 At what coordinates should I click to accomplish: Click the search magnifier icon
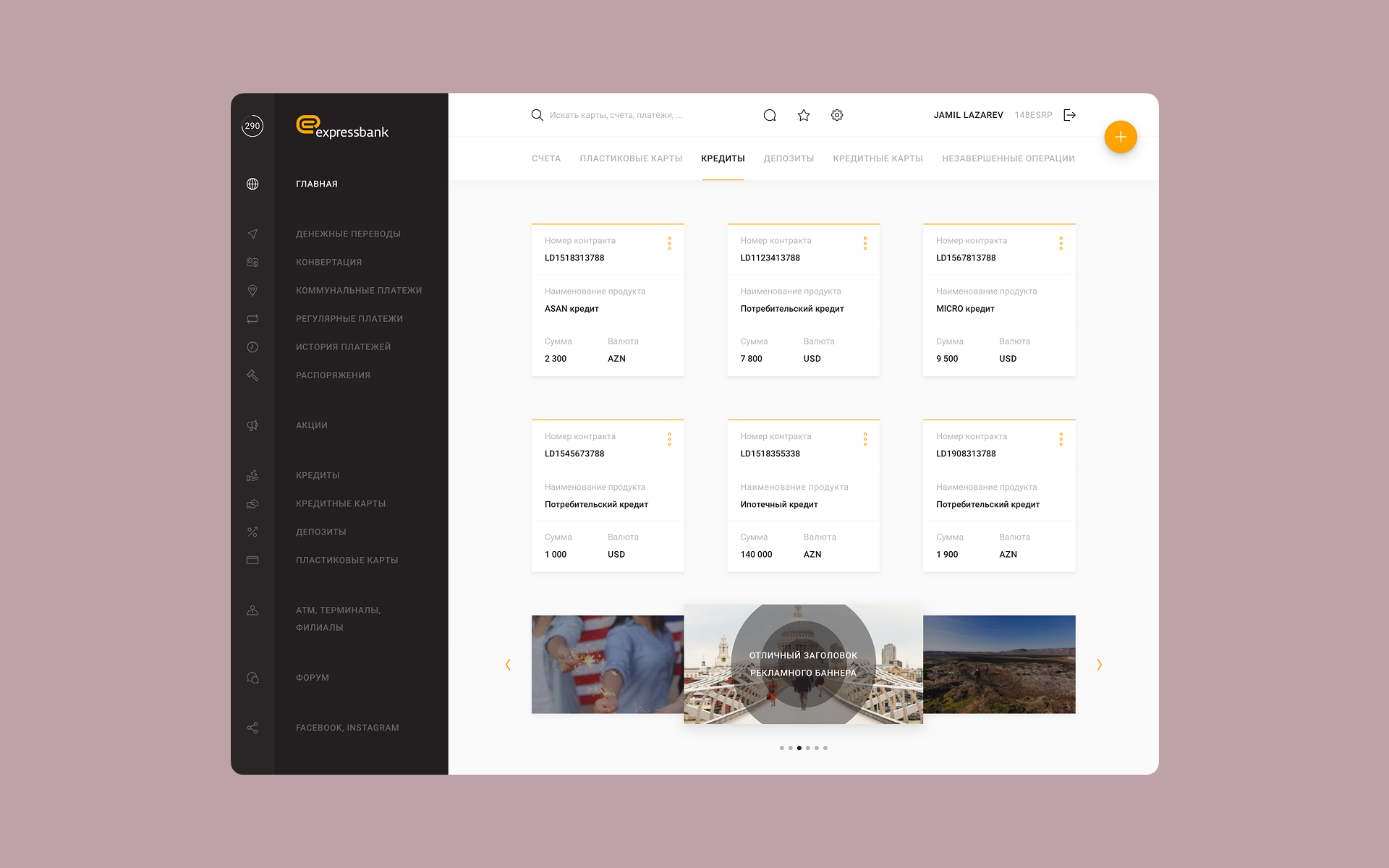pos(538,115)
